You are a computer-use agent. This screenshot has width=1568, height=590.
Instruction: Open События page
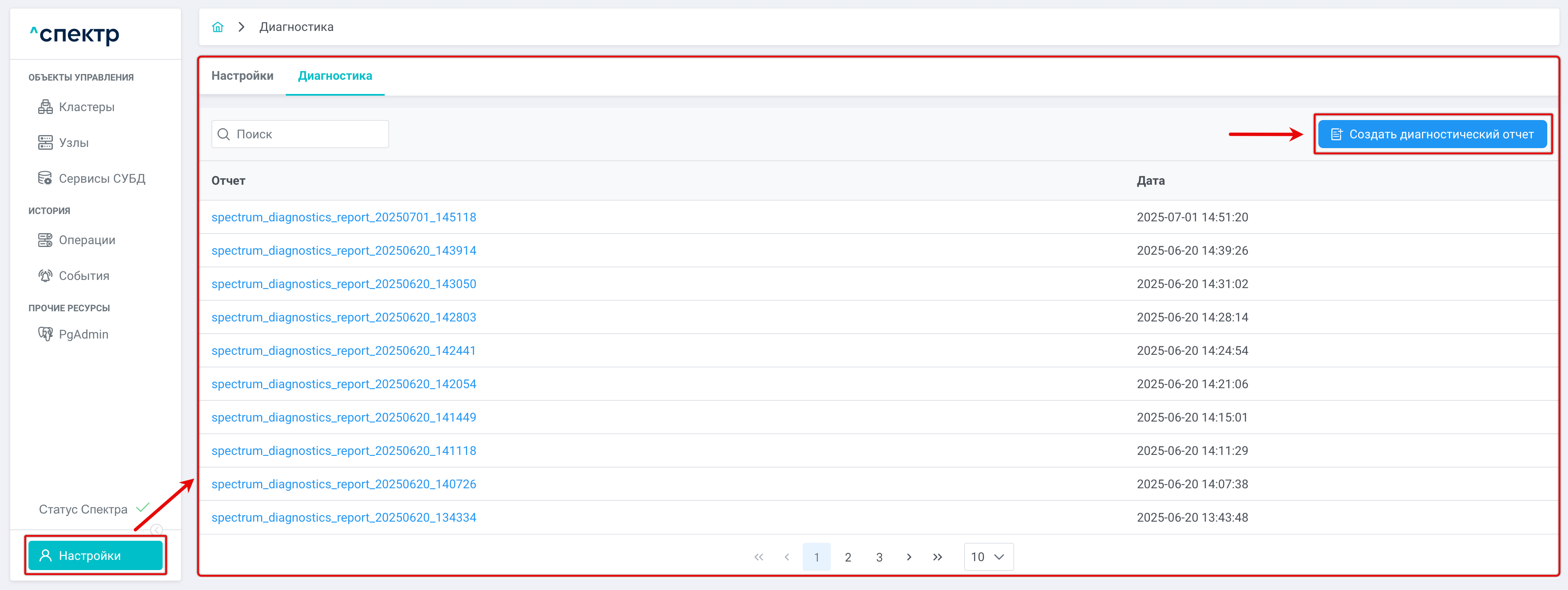pyautogui.click(x=83, y=276)
